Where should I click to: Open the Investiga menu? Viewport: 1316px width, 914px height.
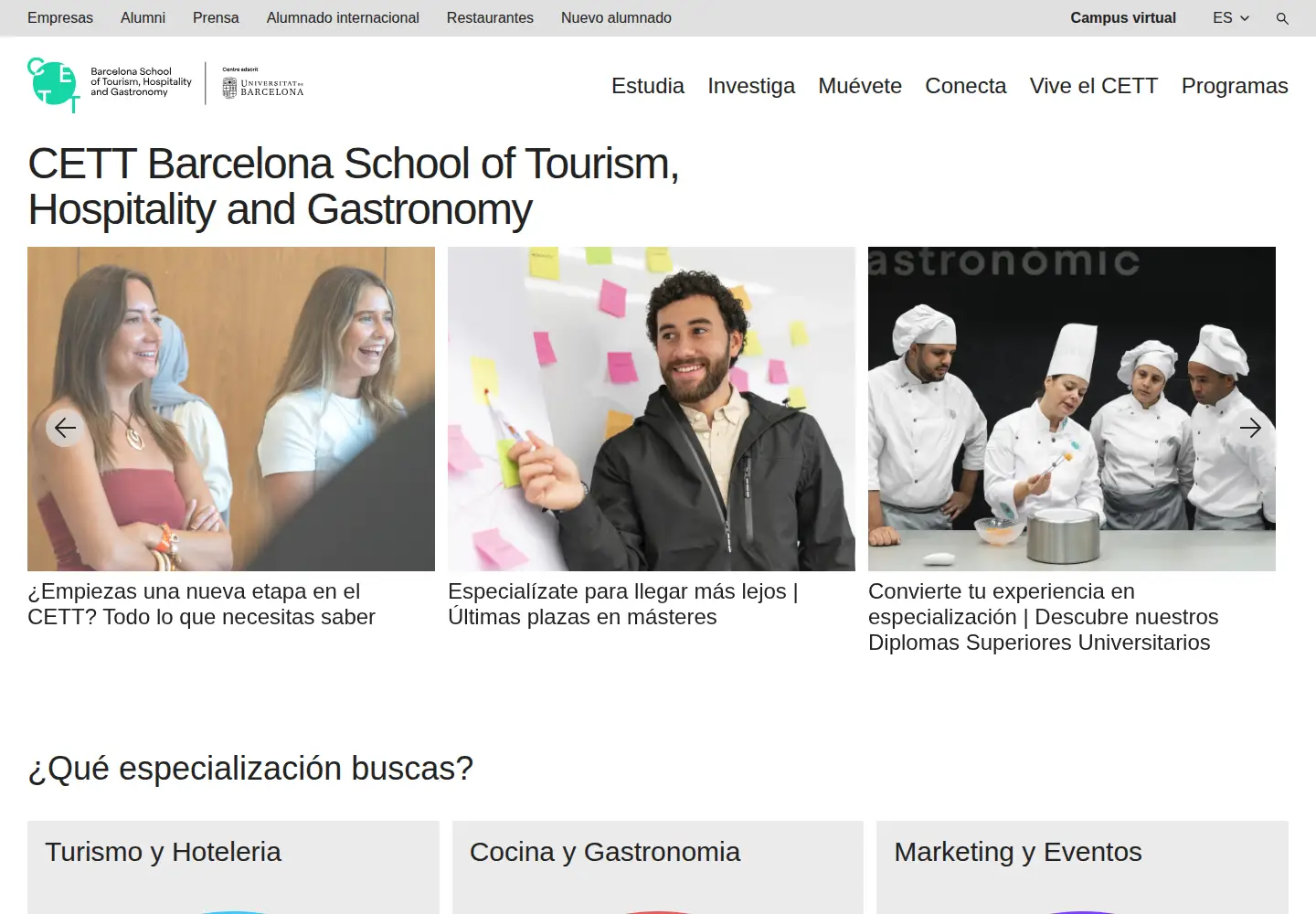coord(751,86)
